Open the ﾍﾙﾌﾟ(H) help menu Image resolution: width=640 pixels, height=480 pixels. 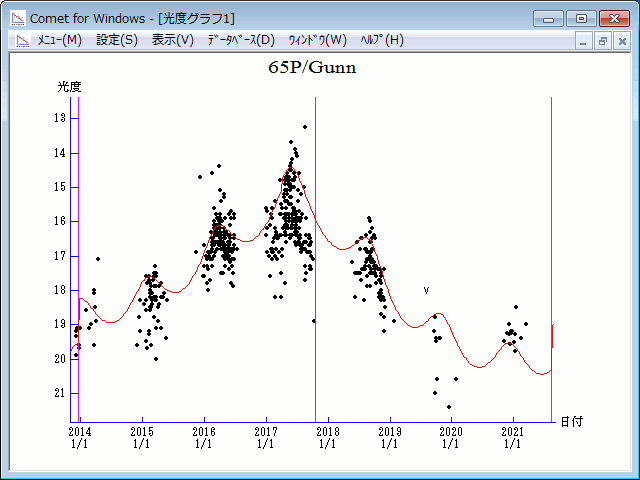382,40
